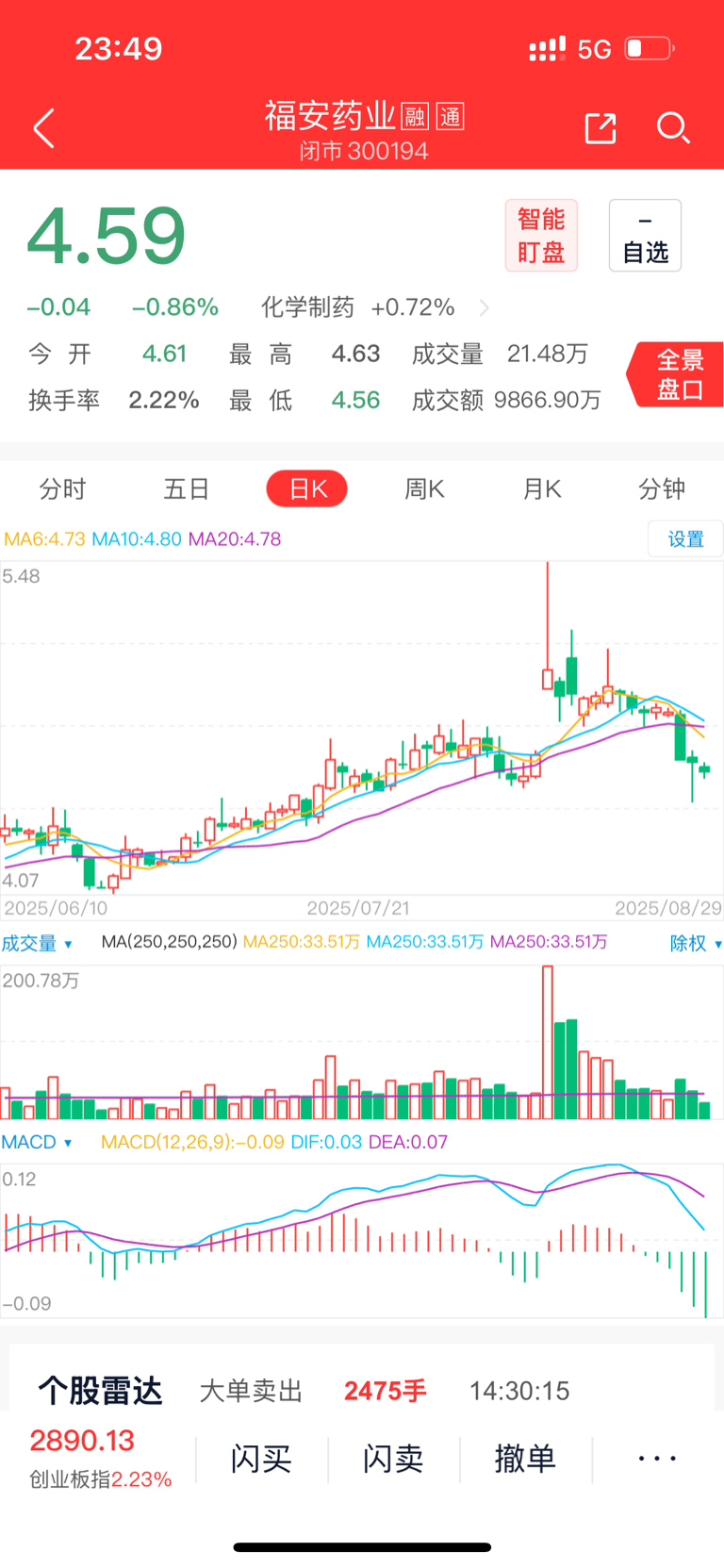This screenshot has height=1568, width=724.
Task: Switch to 分时 chart tab
Action: pyautogui.click(x=62, y=488)
